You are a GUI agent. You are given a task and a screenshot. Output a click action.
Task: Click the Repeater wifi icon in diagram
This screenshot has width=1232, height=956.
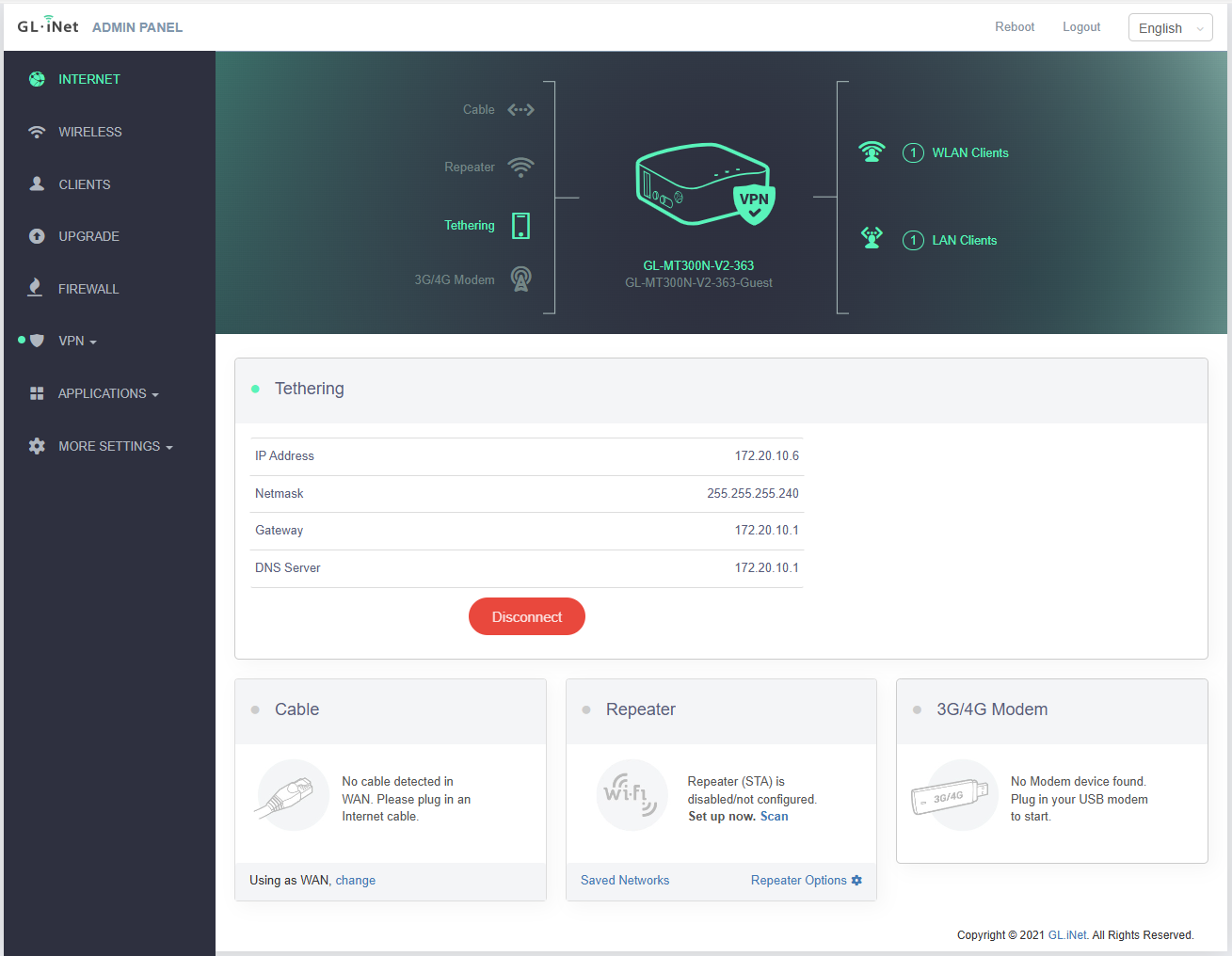point(520,167)
